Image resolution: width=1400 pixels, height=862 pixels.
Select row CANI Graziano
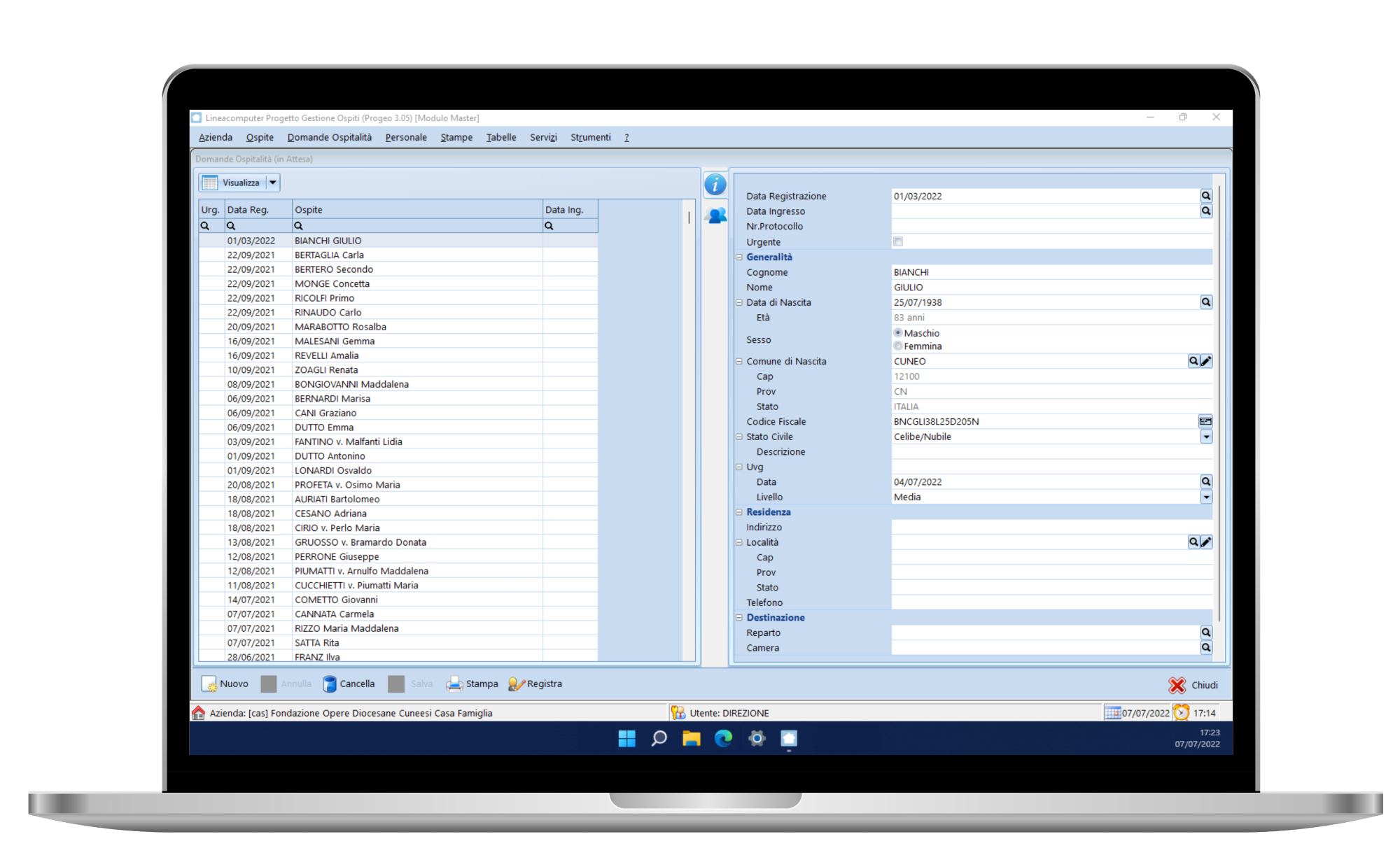coord(398,413)
